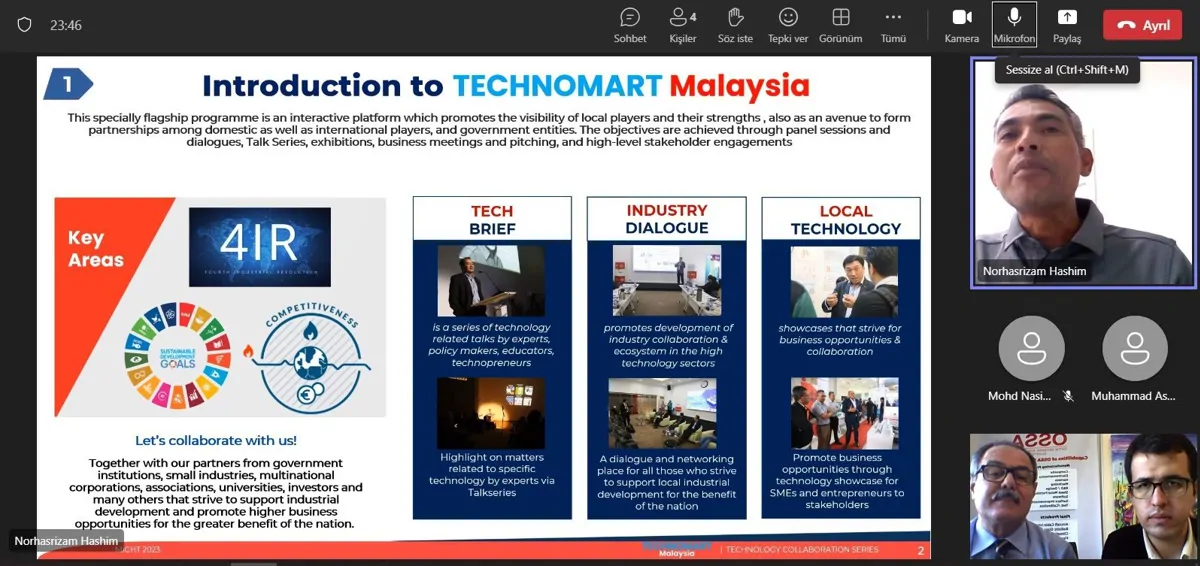
Task: Show the Kişiler participants list
Action: [683, 26]
